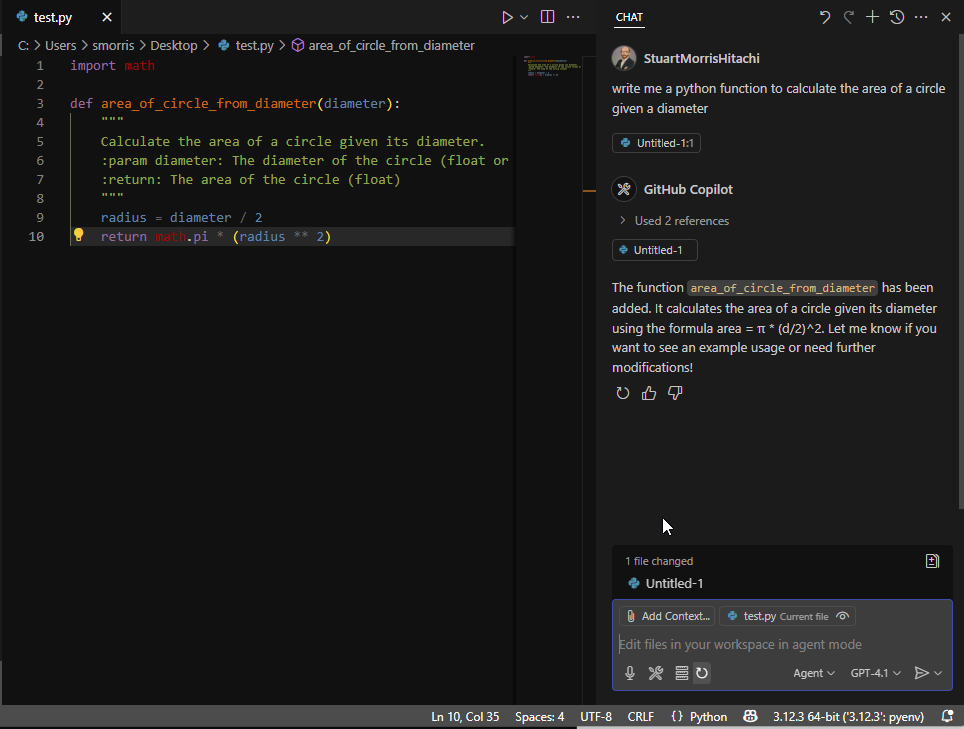Screen dimensions: 964x729
Task: Click the test.py breadcrumb segment
Action: tap(247, 45)
